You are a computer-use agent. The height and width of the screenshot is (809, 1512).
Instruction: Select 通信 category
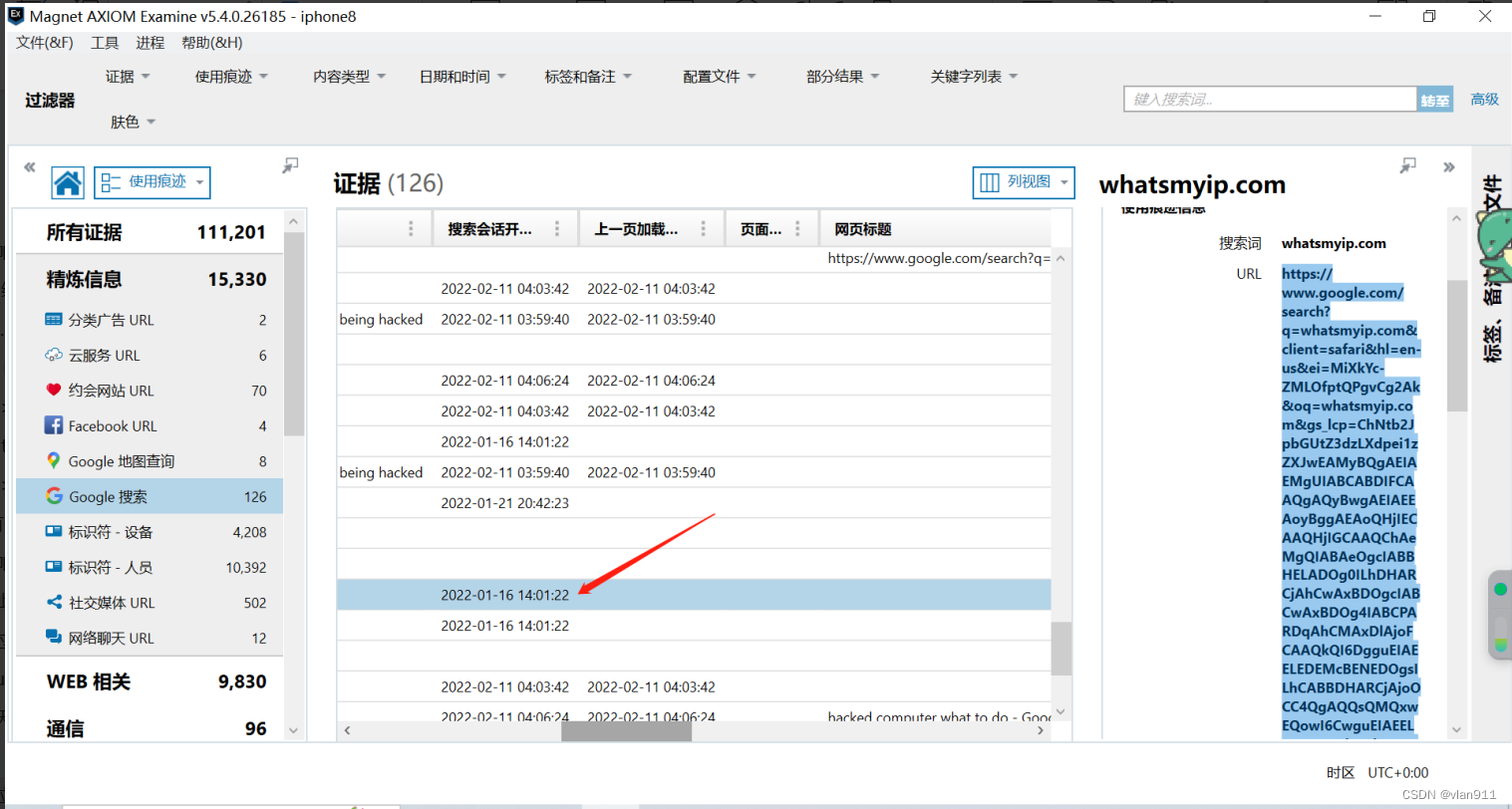point(150,728)
